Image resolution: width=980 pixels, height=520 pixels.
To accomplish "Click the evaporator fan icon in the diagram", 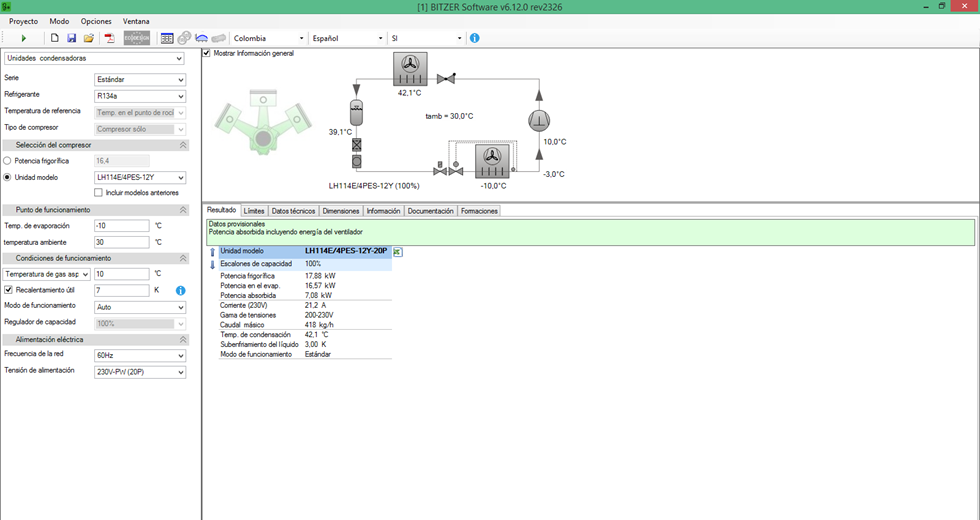I will point(492,161).
